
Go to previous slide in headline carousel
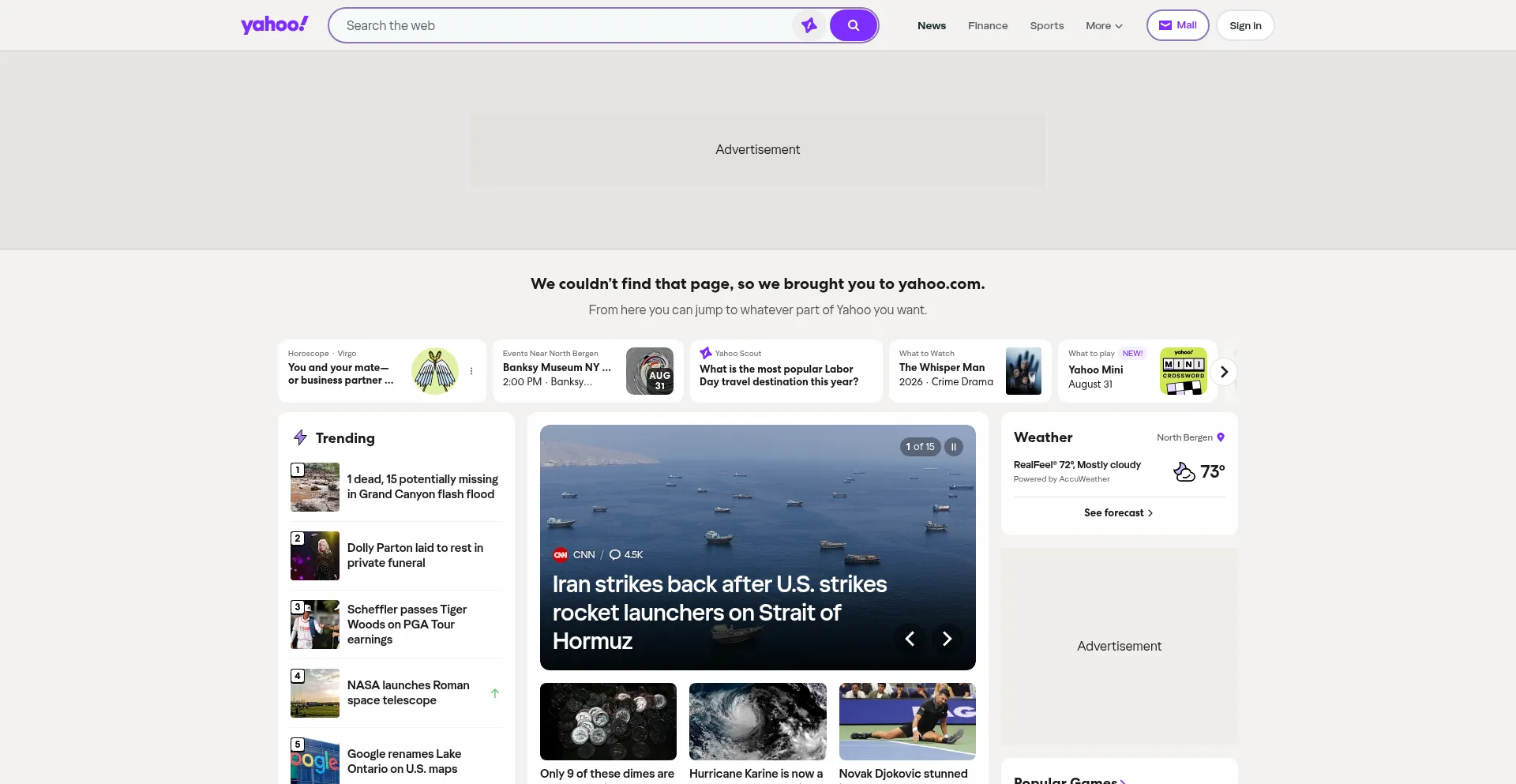point(910,639)
